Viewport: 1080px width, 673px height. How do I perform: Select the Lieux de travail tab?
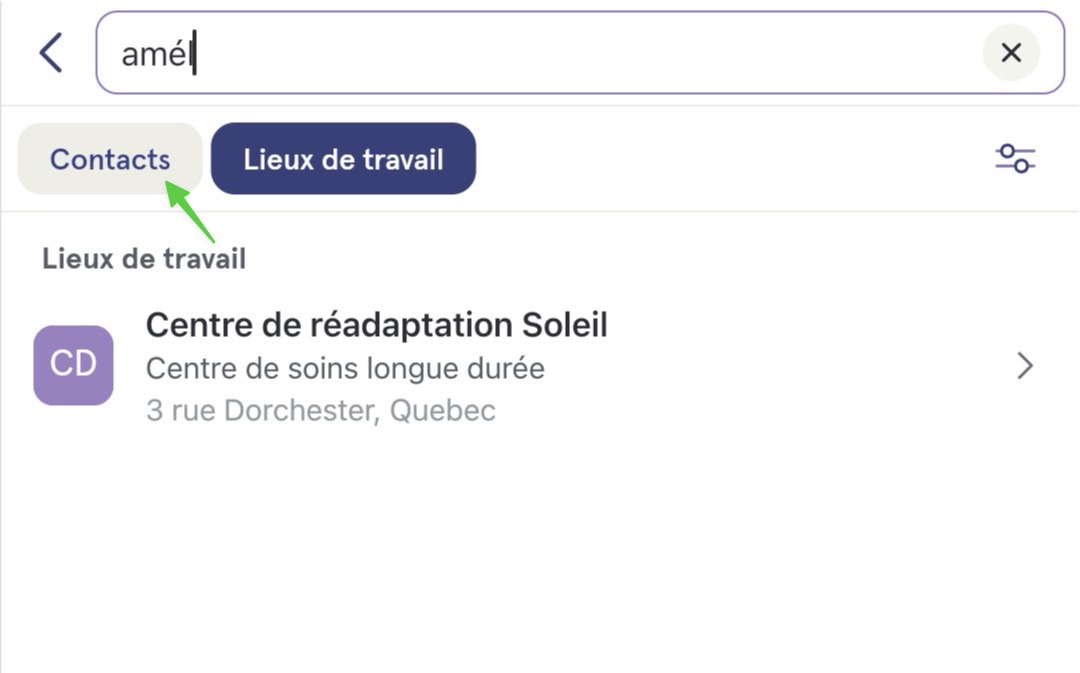click(x=343, y=158)
